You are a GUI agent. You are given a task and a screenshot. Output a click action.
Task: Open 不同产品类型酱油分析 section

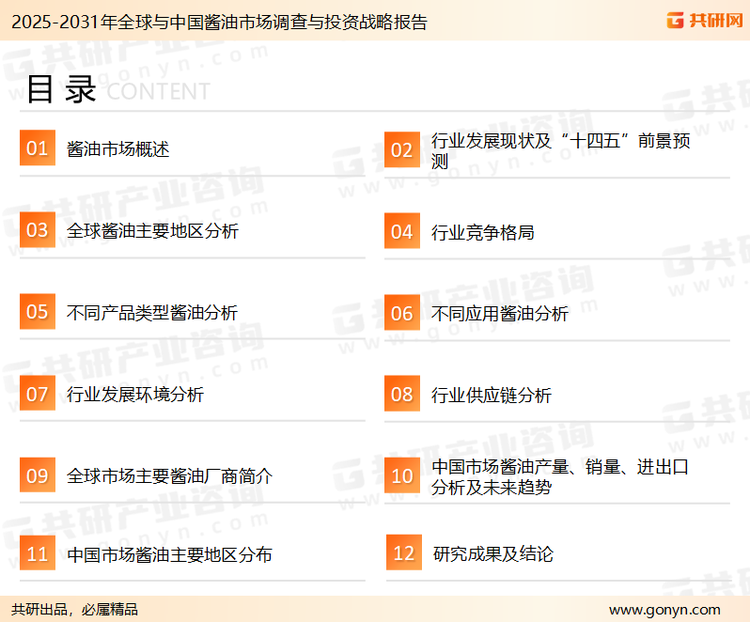[152, 312]
